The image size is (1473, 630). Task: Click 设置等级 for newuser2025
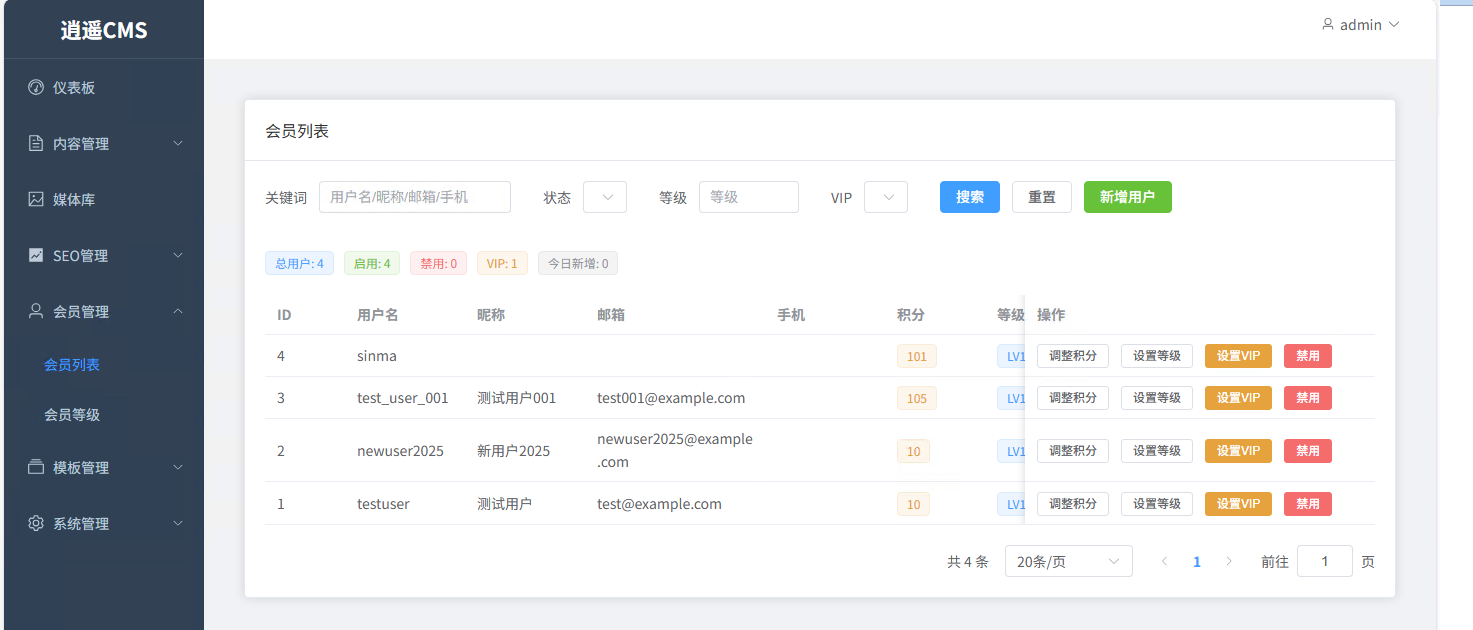click(1157, 451)
